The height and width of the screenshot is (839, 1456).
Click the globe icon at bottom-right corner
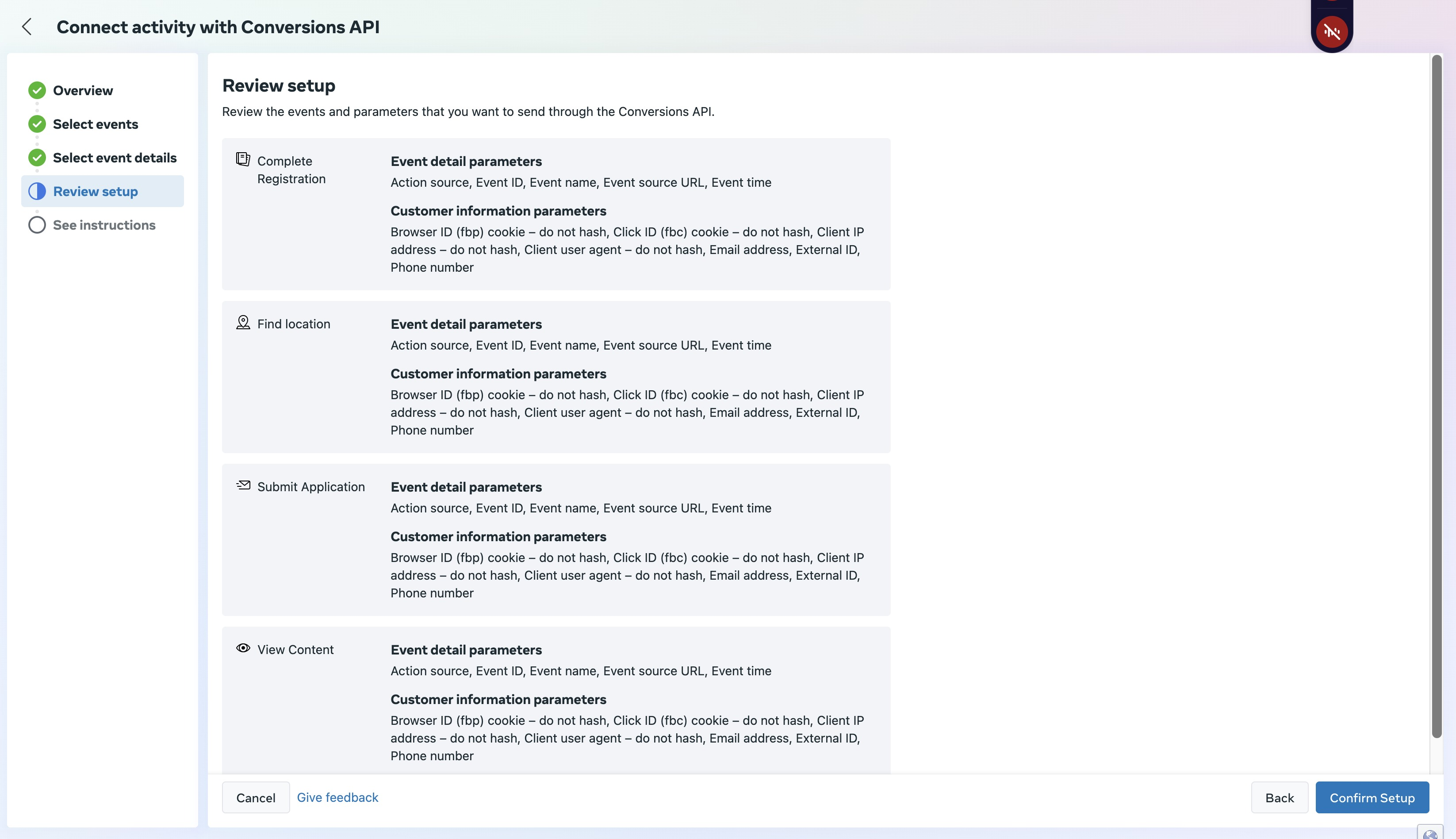1430,833
